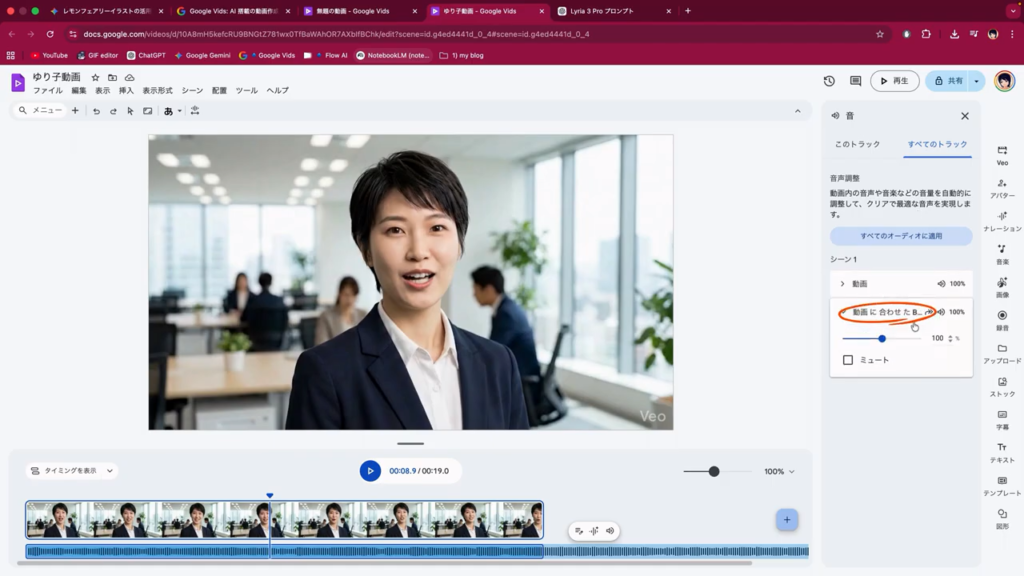This screenshot has width=1024, height=576.
Task: Click the 音楽 music sidebar icon
Action: [1002, 253]
